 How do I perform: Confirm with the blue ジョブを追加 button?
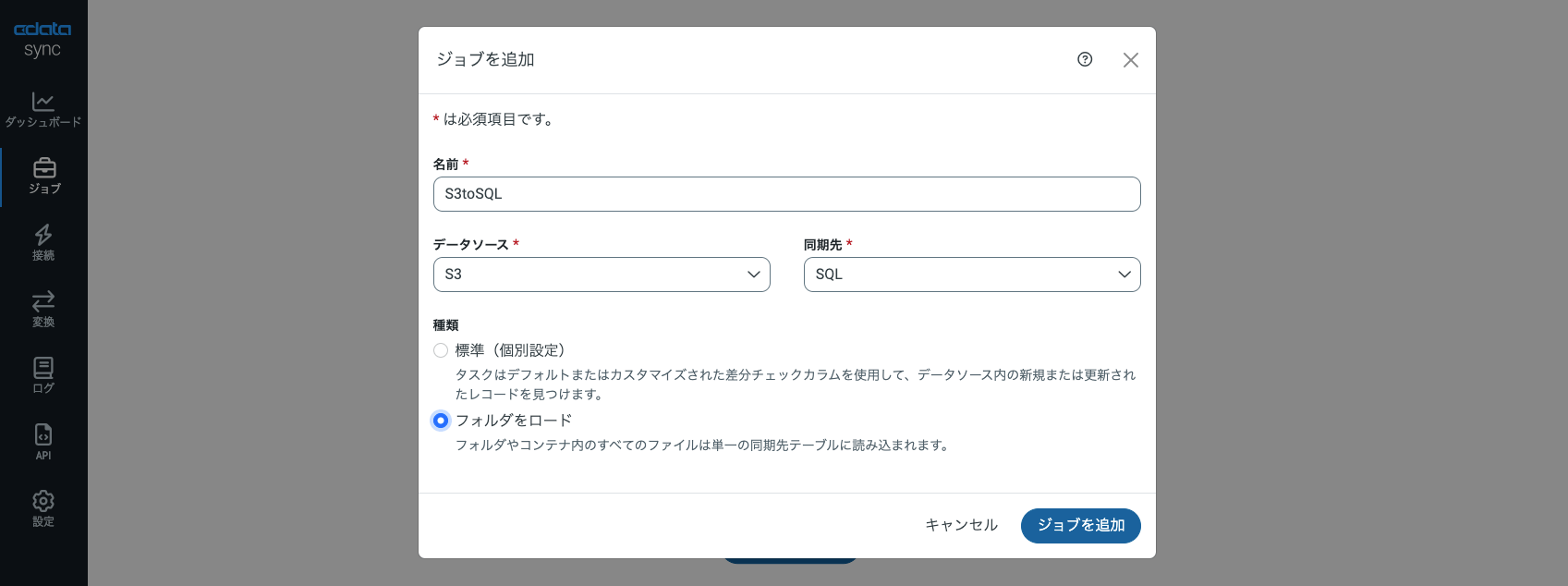click(x=1081, y=525)
